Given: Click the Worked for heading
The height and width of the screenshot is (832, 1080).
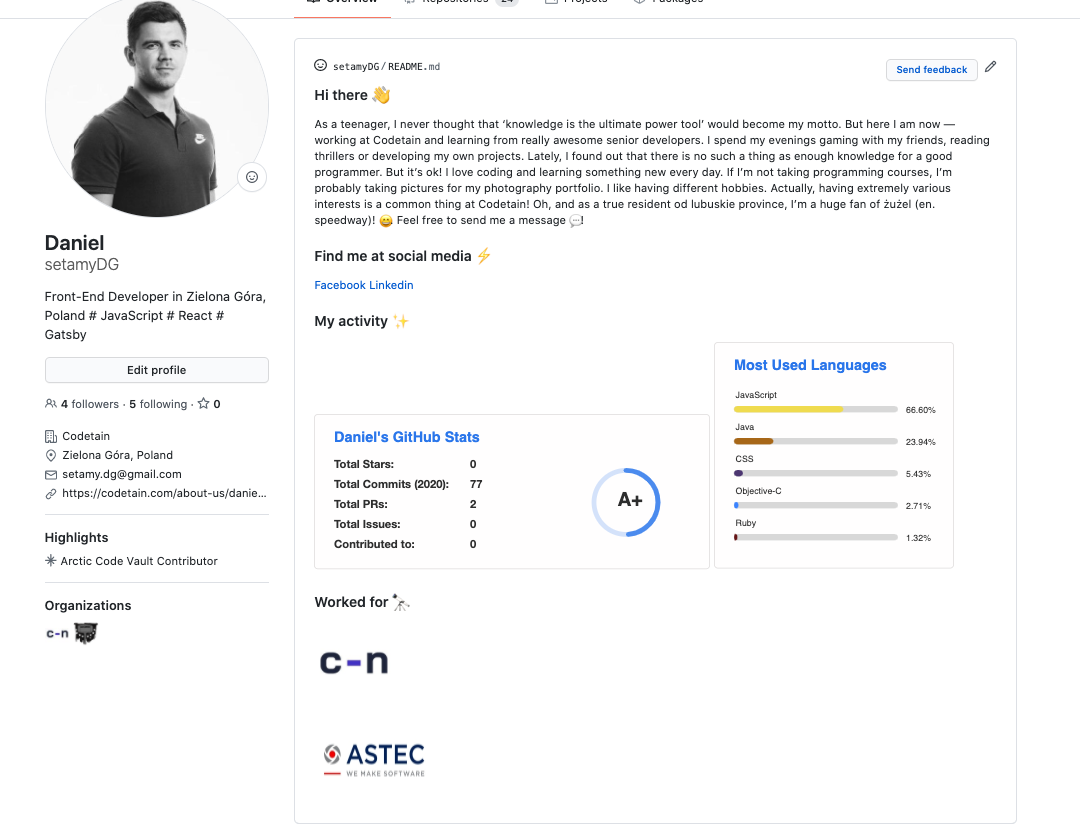Looking at the screenshot, I should pyautogui.click(x=362, y=602).
